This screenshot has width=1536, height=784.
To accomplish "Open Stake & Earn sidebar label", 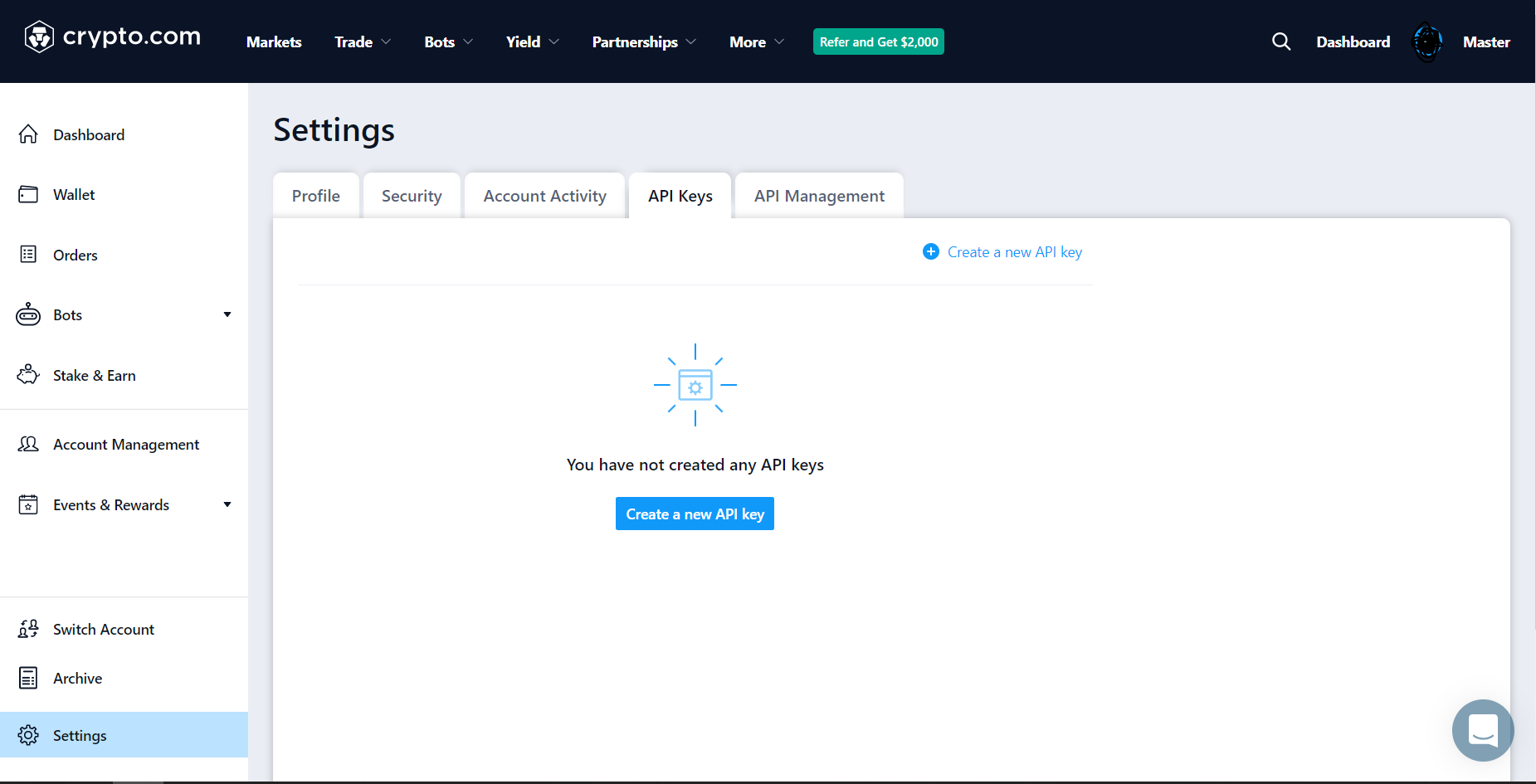I will (95, 375).
